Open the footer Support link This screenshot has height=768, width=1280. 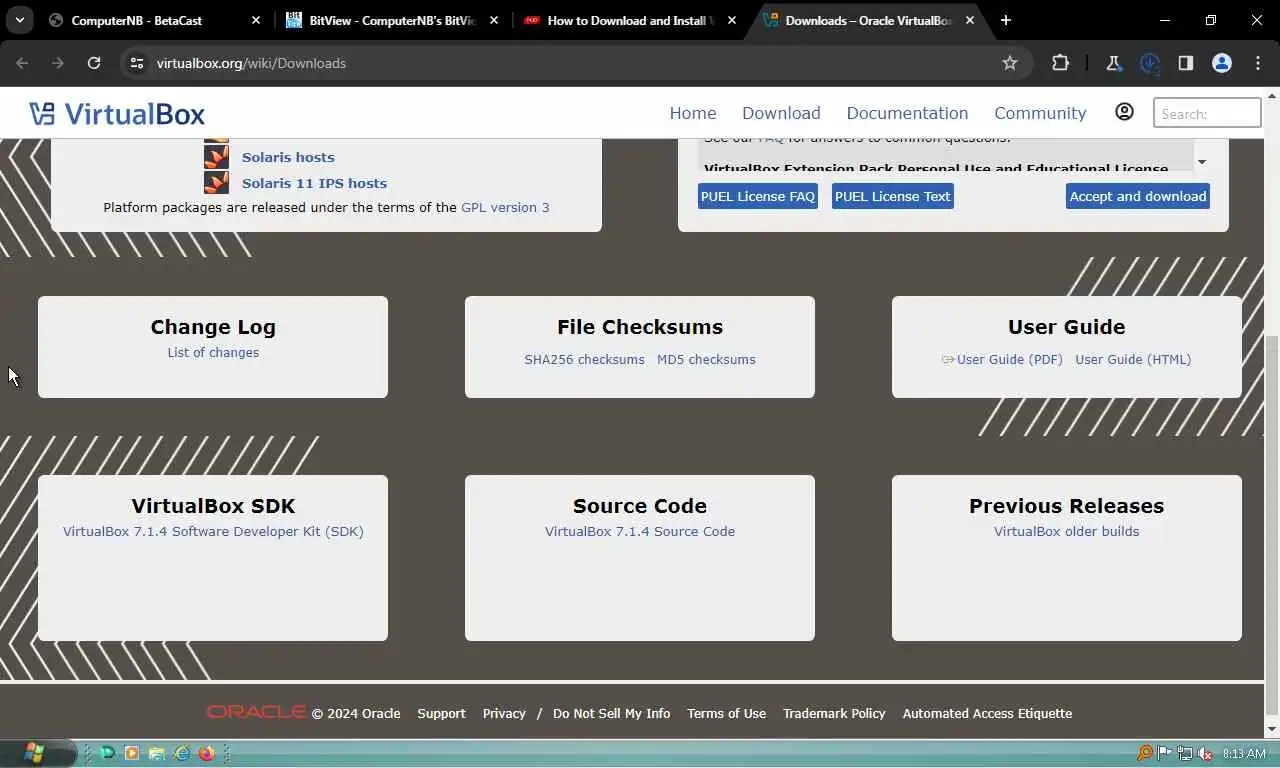[441, 713]
